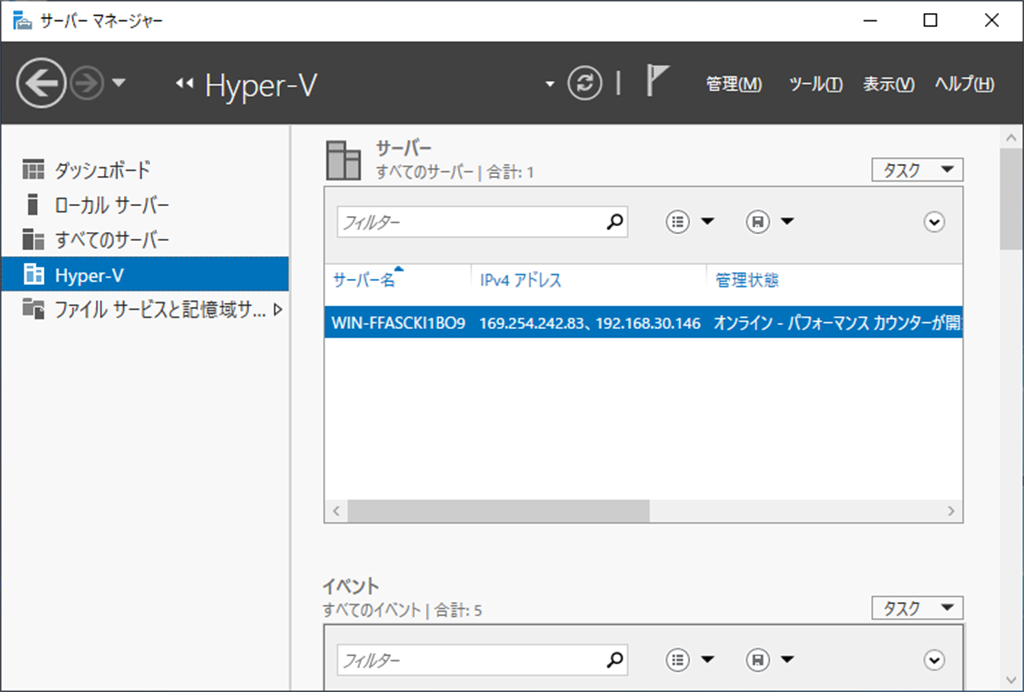This screenshot has height=692, width=1024.
Task: Select server row WIN-FFASCKI1BO9
Action: (x=398, y=323)
